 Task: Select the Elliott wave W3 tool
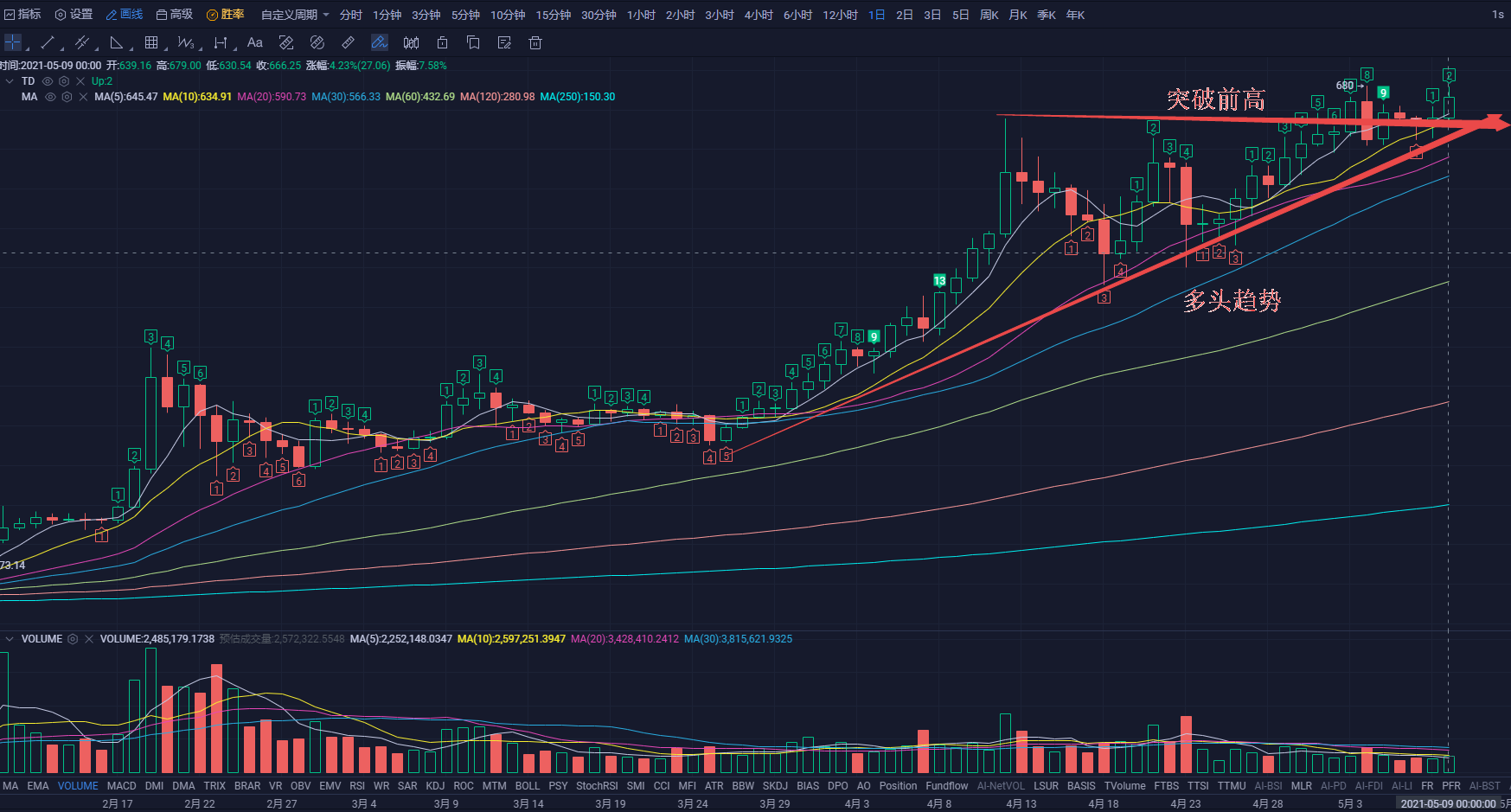click(185, 42)
